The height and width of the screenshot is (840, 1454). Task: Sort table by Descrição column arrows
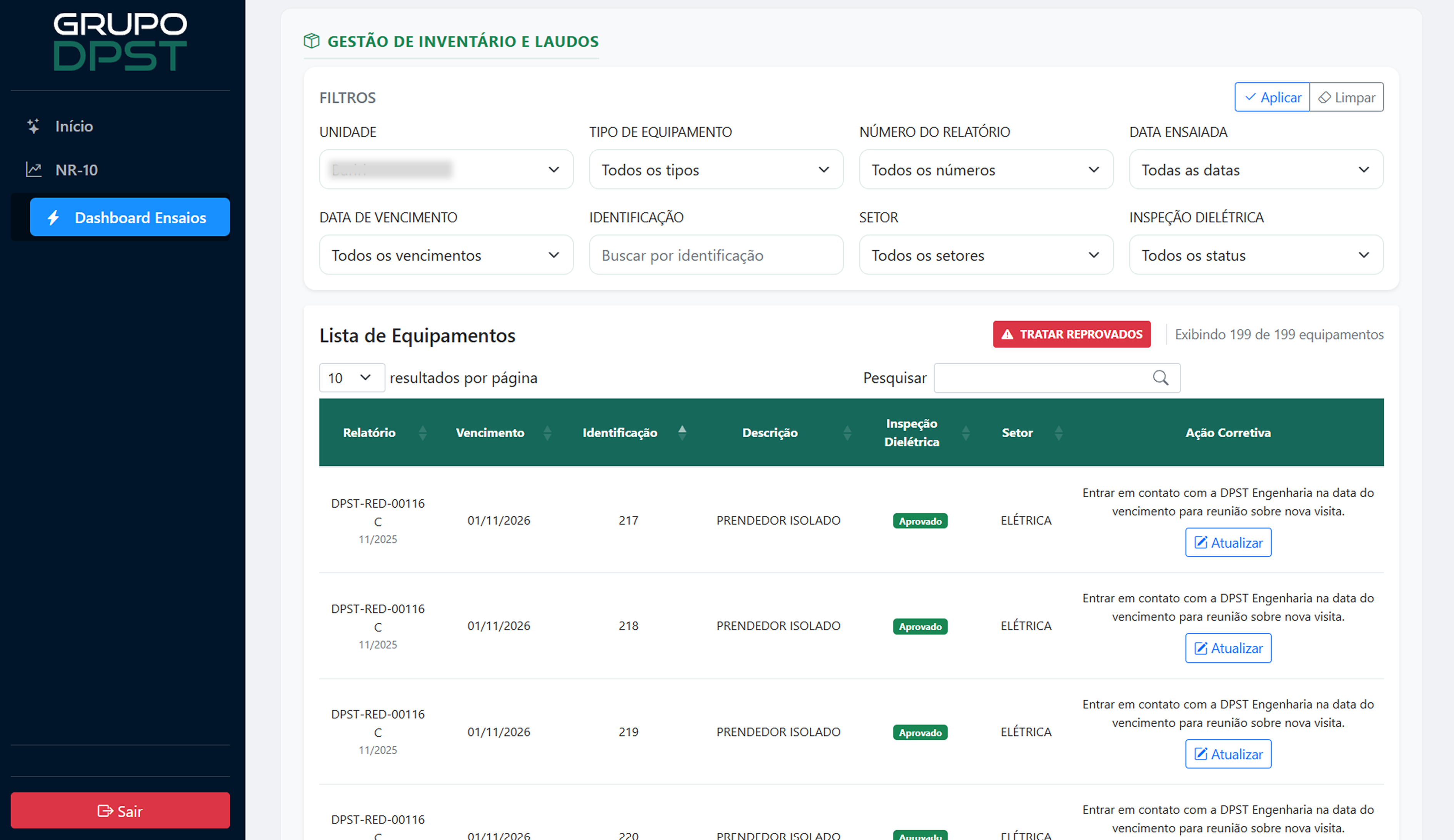tap(847, 433)
